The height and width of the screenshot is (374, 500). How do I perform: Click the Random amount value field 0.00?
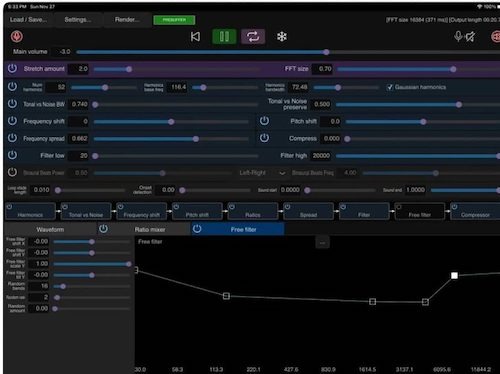click(x=39, y=308)
